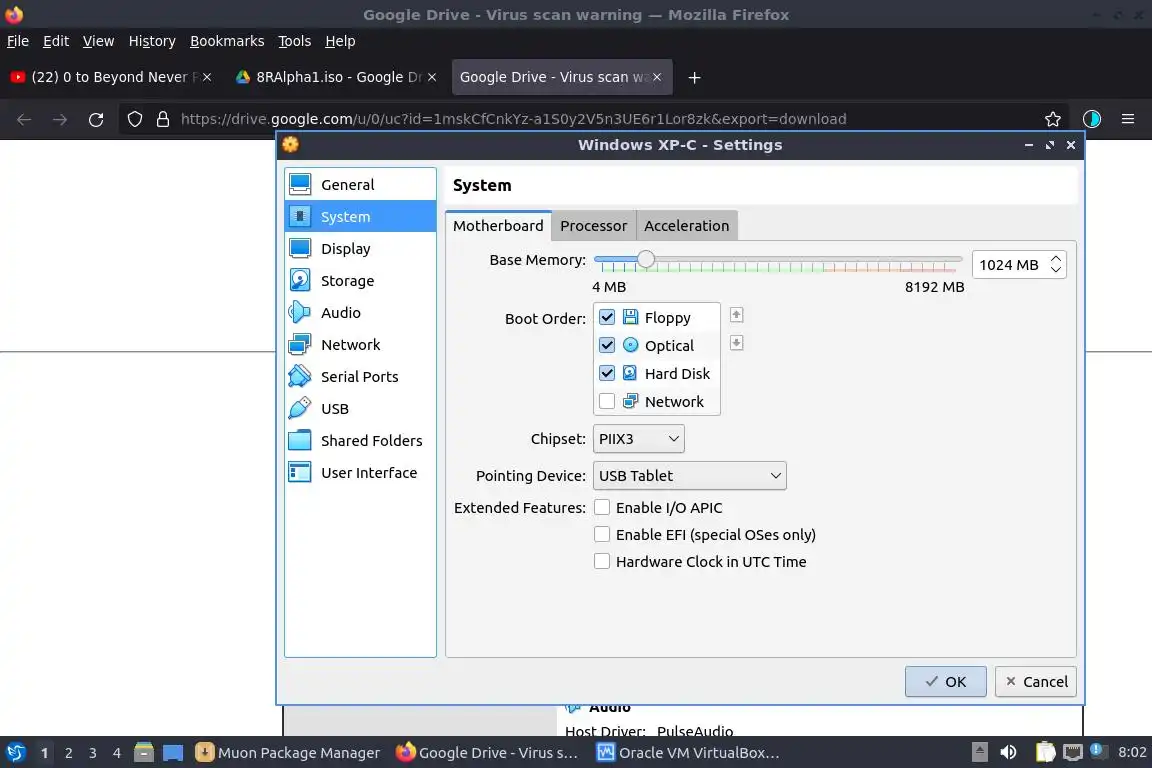Select the Hard Disk boot entry
The image size is (1152, 768).
pos(677,373)
